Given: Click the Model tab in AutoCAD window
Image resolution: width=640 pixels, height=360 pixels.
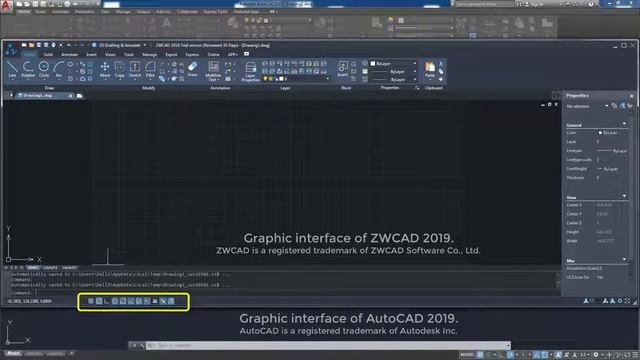Looking at the screenshot, I should click(x=13, y=353).
